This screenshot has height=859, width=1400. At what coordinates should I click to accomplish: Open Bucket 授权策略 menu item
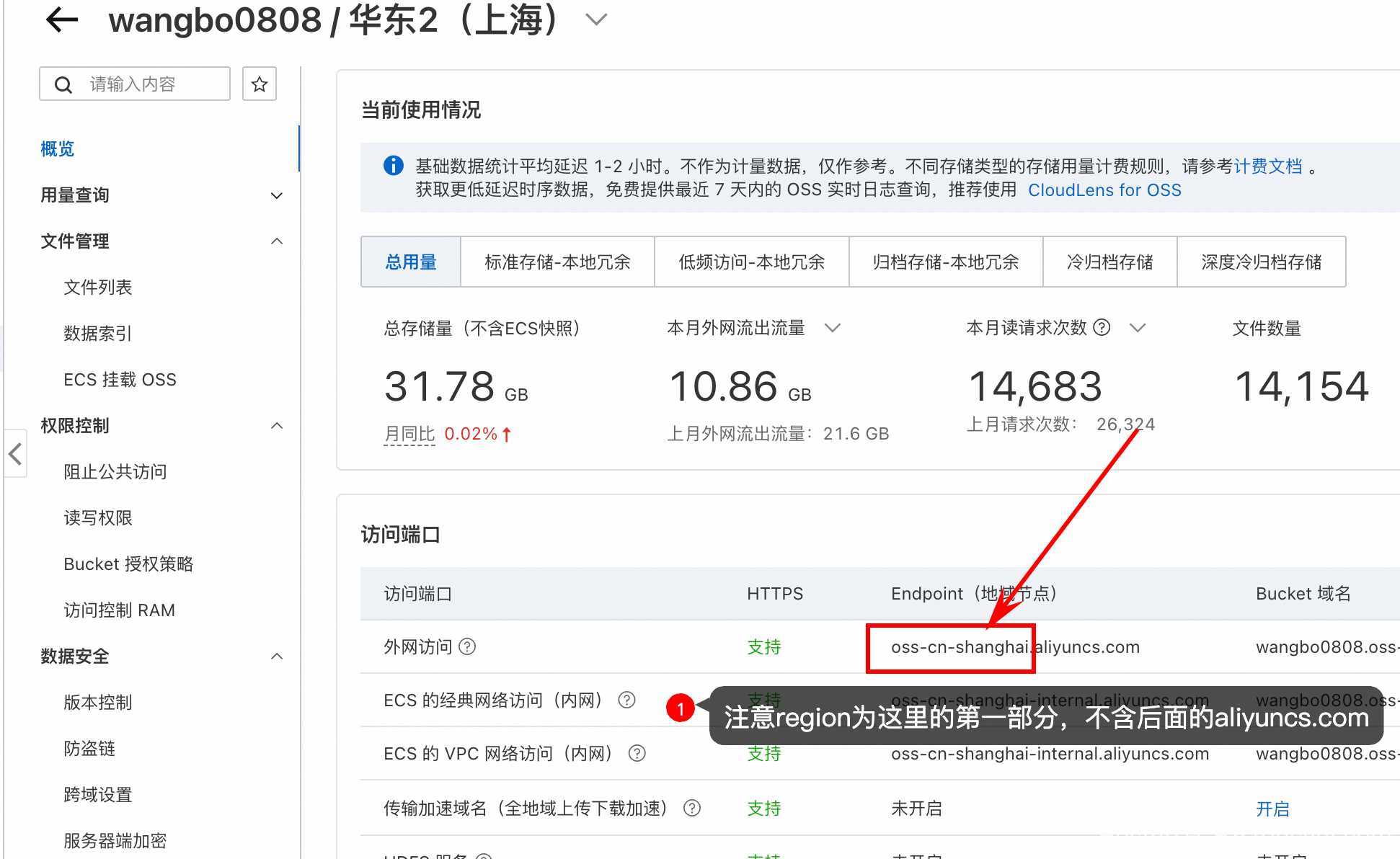[128, 564]
